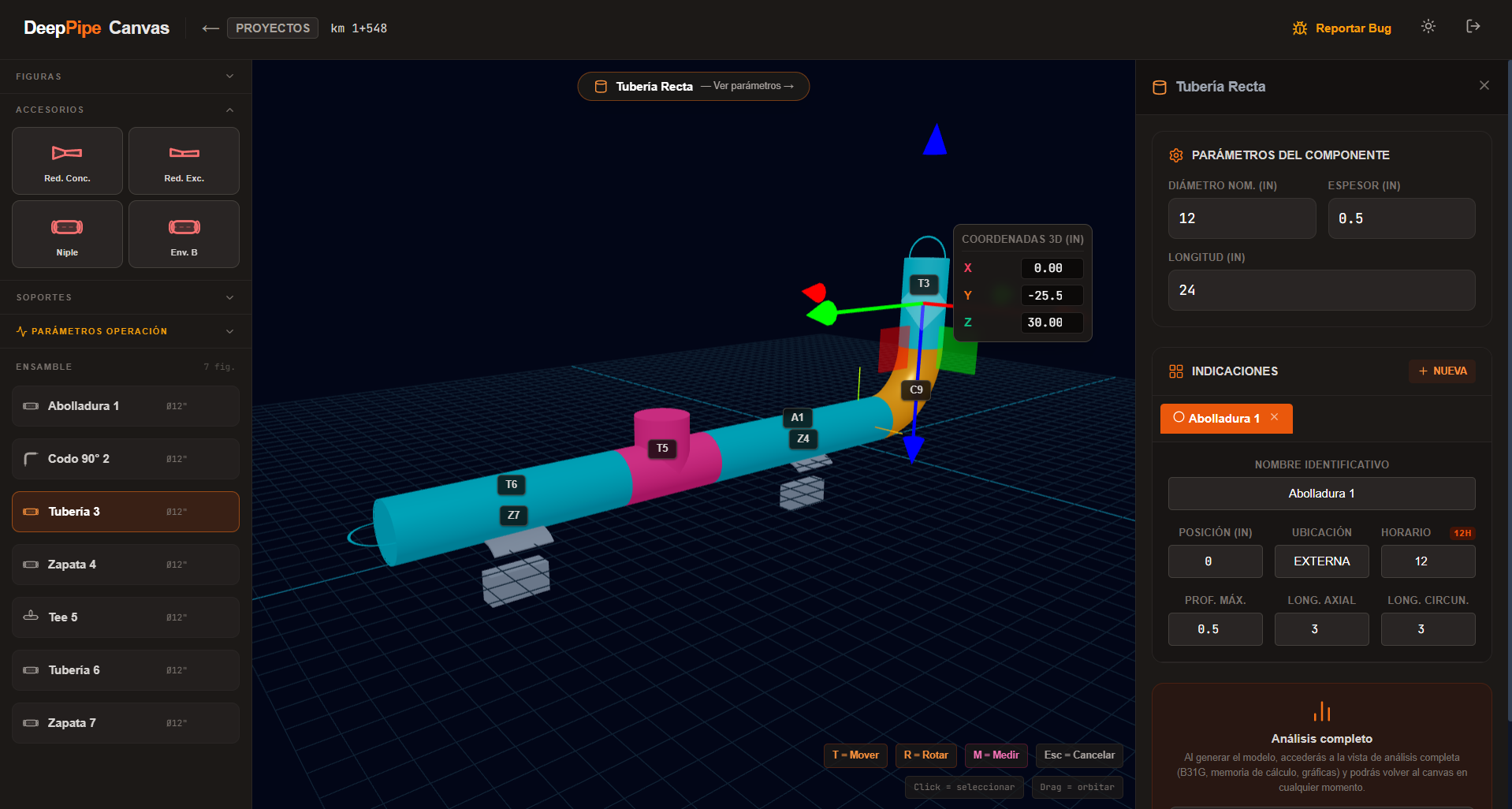This screenshot has height=809, width=1512.
Task: Open the UBICACIÓN dropdown showing EXTERNA
Action: click(x=1322, y=561)
